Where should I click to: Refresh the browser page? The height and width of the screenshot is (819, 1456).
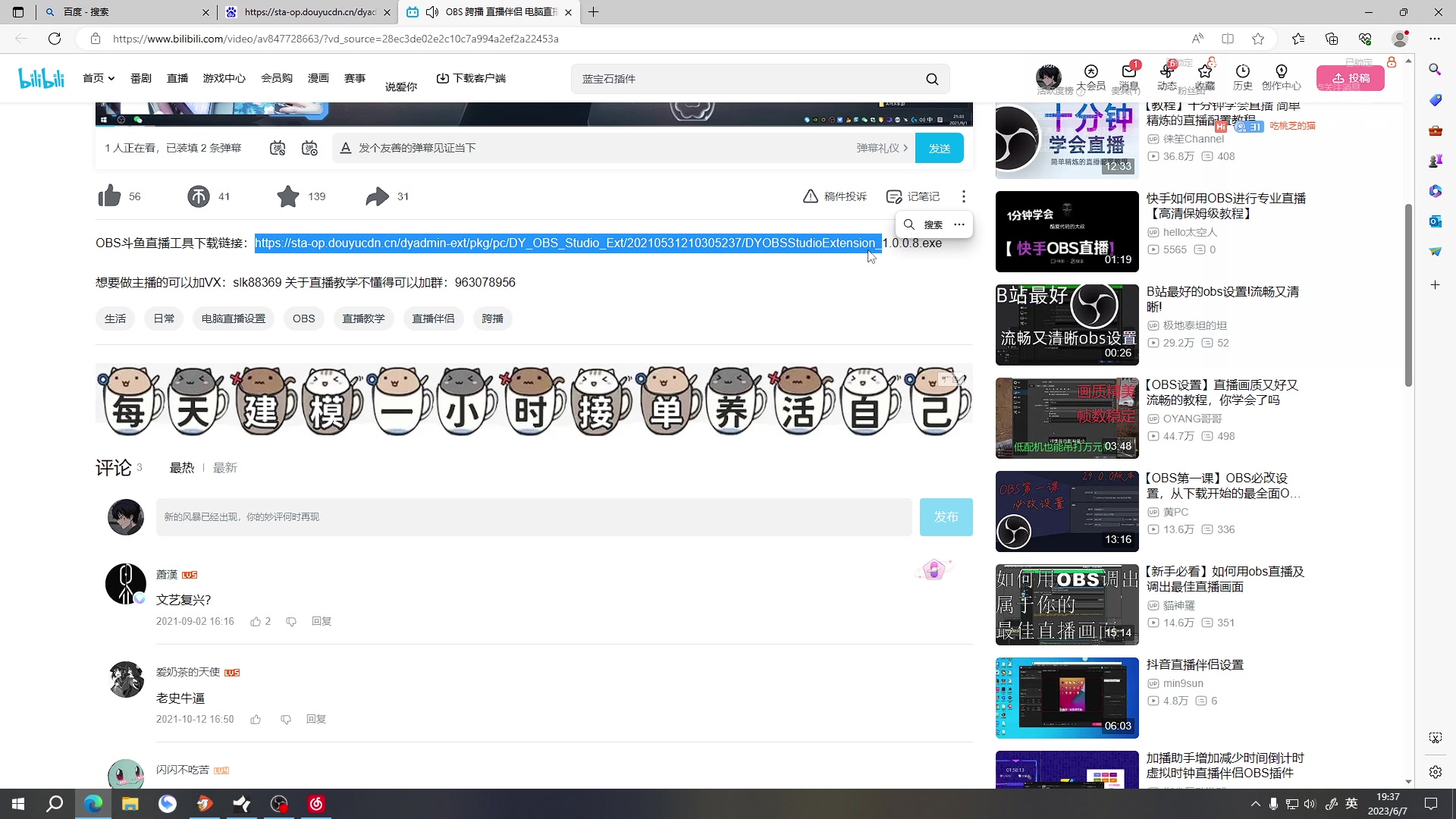(55, 39)
